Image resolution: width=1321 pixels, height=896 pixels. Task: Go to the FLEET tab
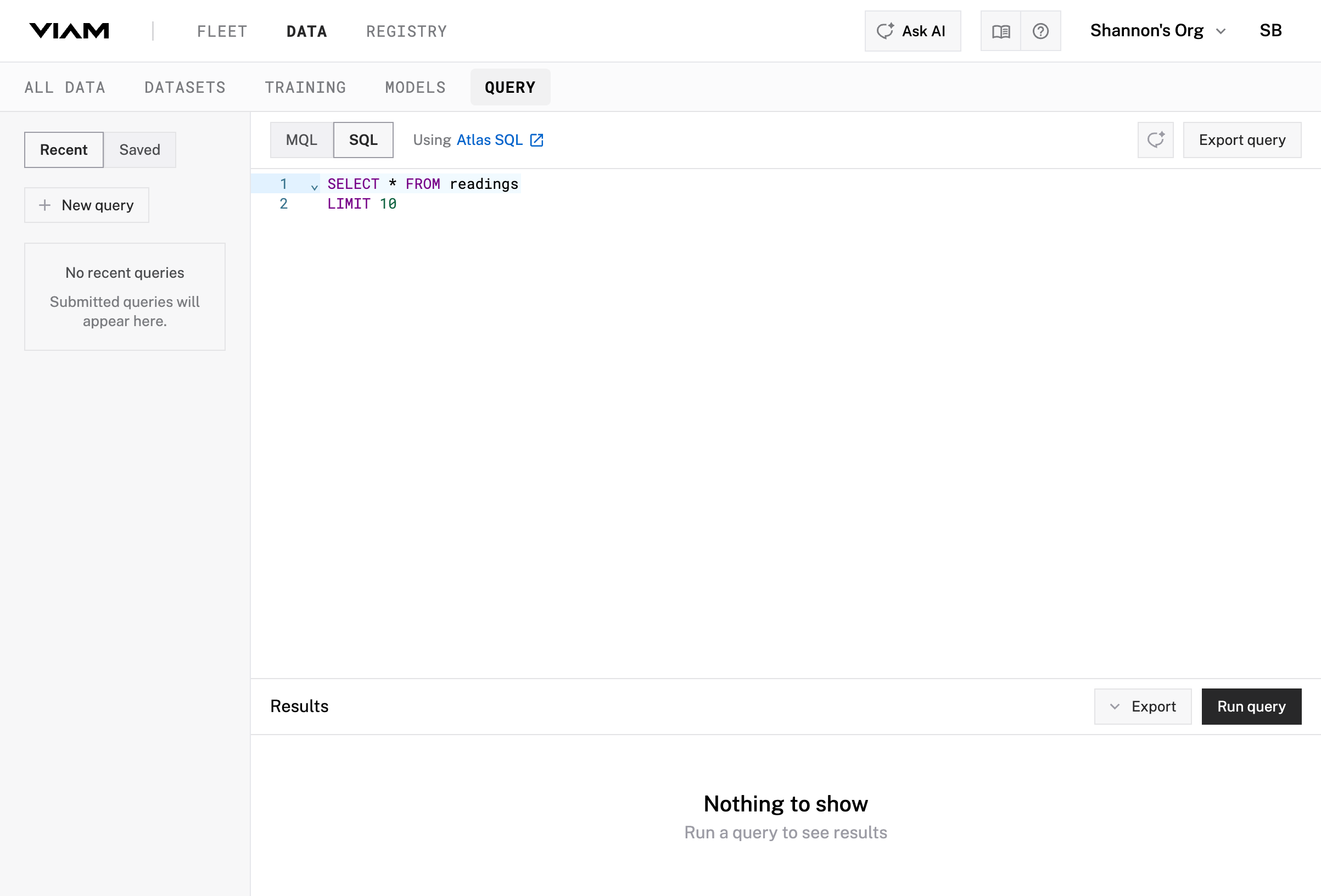[222, 31]
